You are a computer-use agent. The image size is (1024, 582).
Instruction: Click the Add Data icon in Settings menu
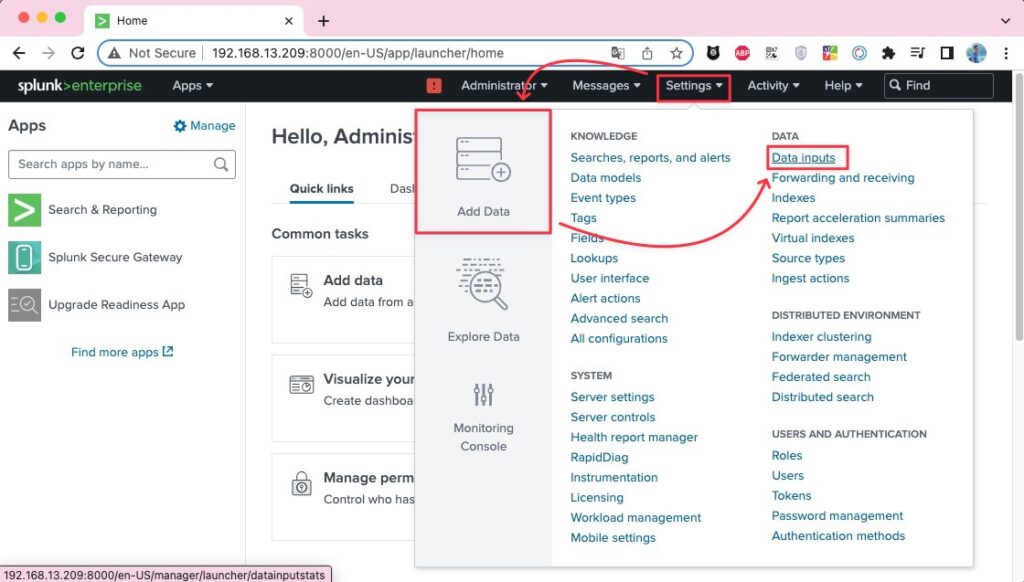(483, 159)
